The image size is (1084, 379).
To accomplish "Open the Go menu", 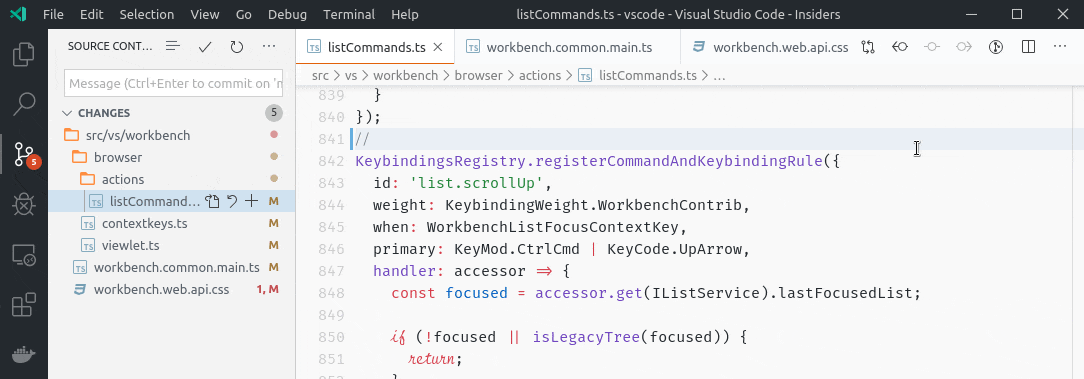I will pos(243,14).
